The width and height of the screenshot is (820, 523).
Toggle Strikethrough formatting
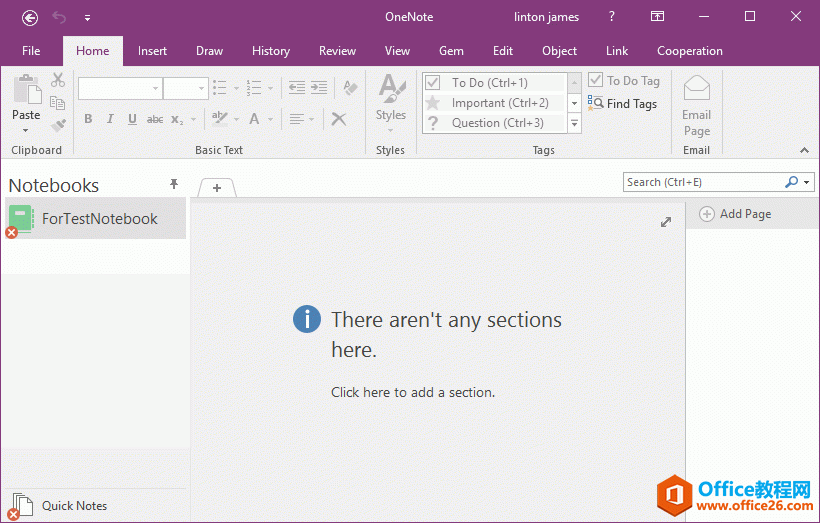[155, 119]
